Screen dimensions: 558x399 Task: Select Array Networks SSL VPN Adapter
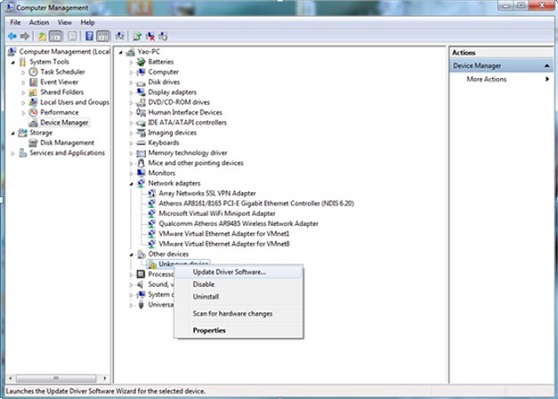coord(207,193)
